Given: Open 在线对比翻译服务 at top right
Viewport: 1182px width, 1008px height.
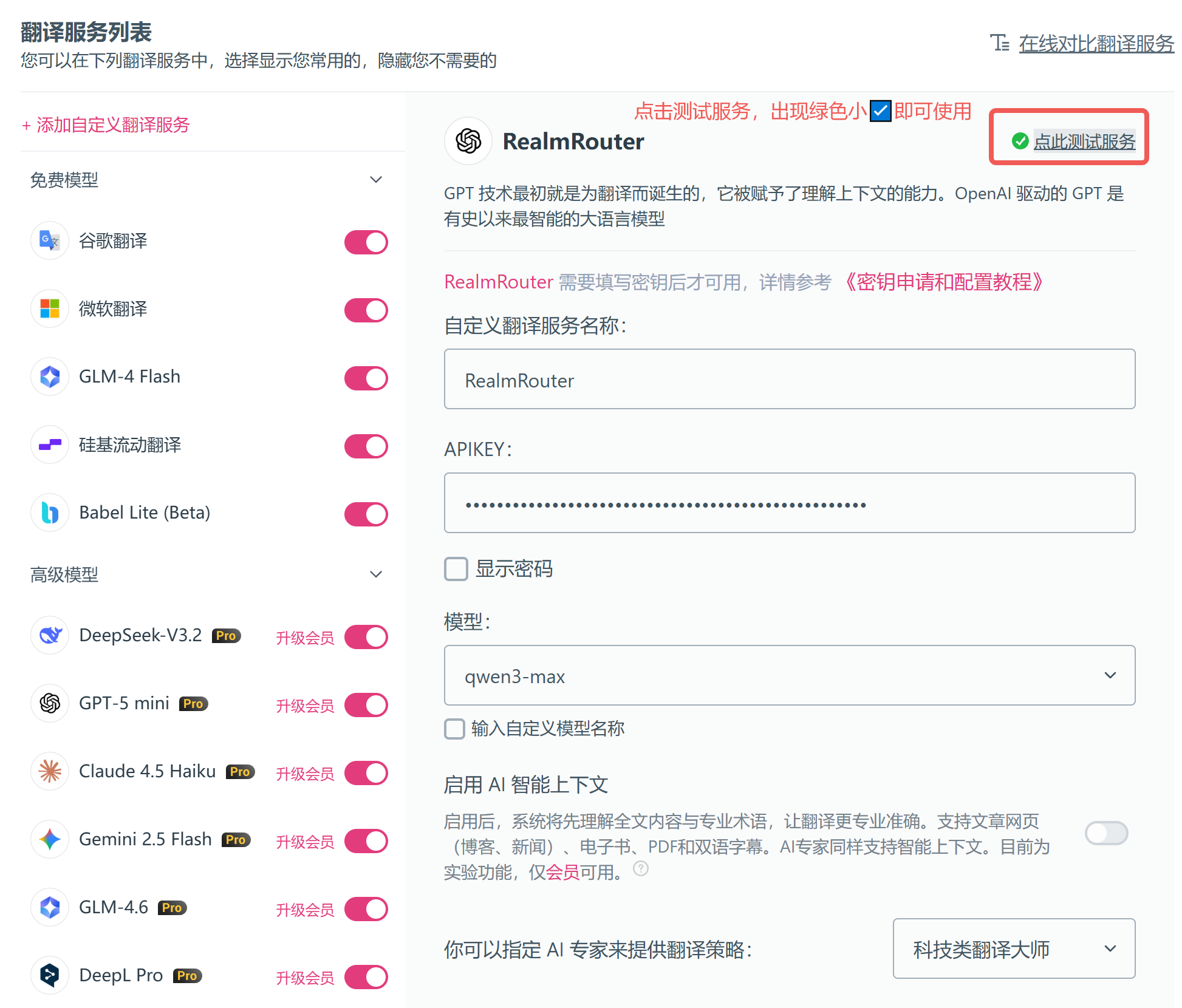Looking at the screenshot, I should click(x=1096, y=44).
